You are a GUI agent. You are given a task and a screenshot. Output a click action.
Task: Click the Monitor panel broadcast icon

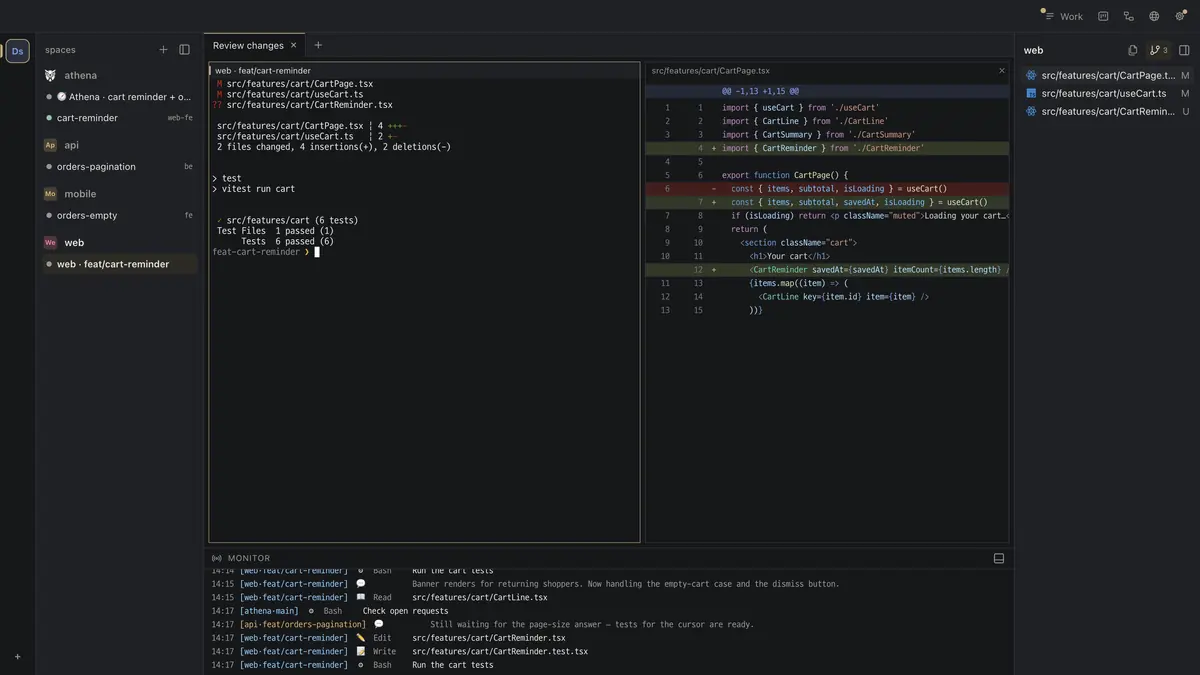coord(217,558)
